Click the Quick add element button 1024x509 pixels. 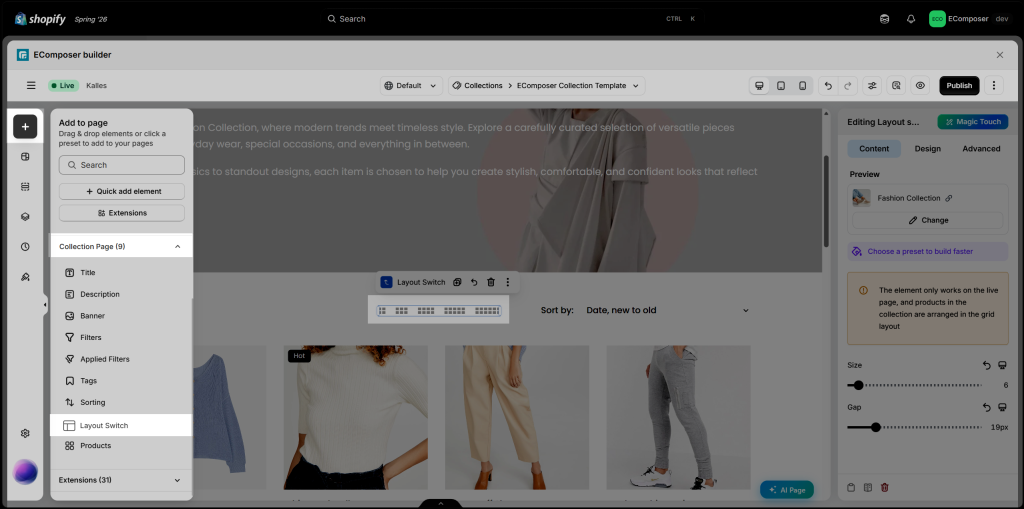click(121, 191)
